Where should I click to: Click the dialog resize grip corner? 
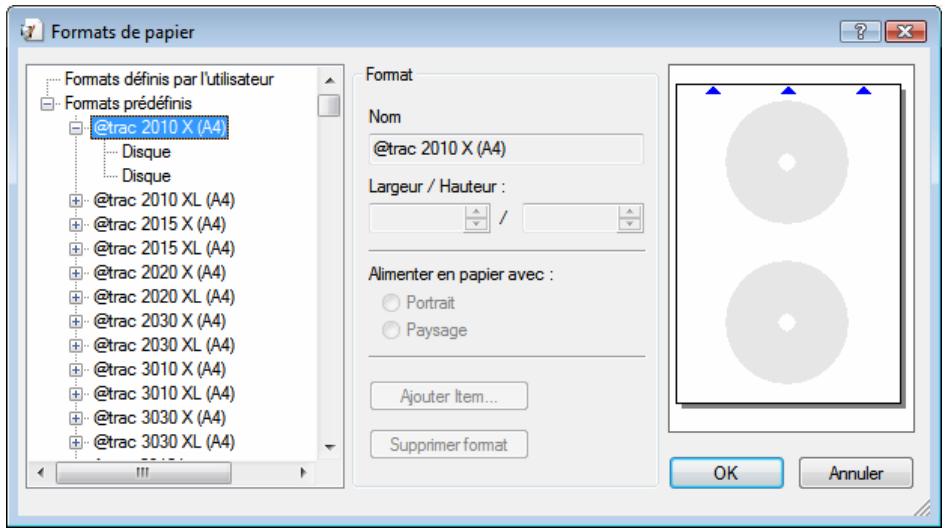[923, 508]
